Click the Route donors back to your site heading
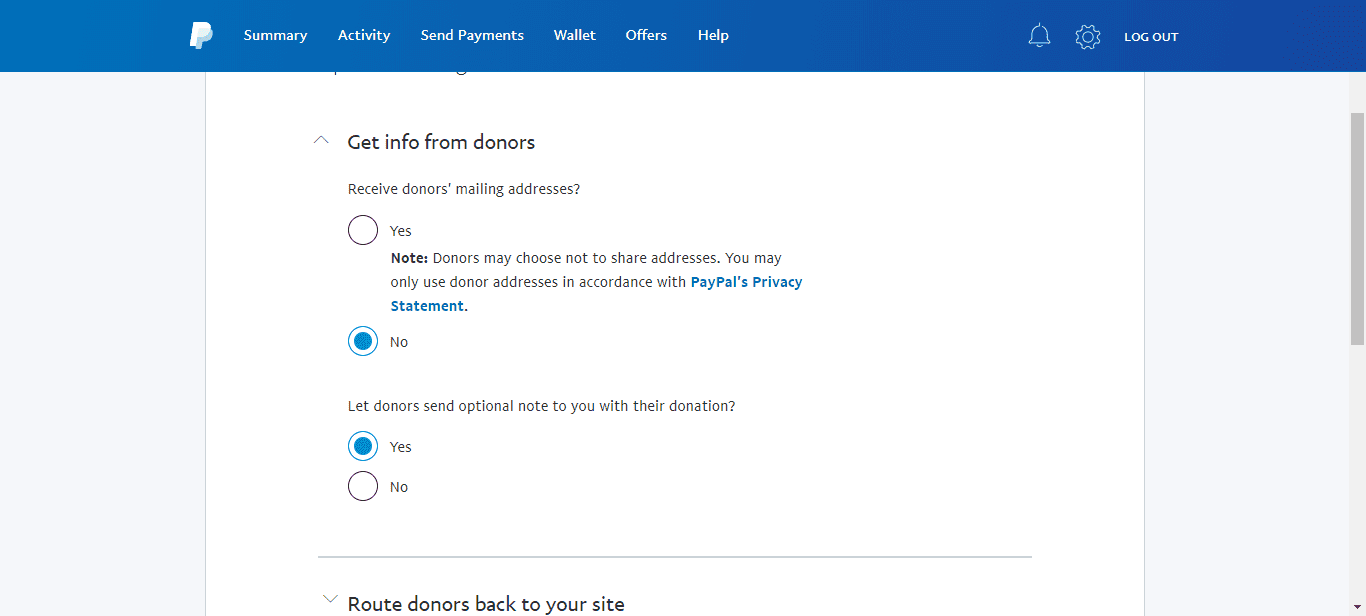 486,604
